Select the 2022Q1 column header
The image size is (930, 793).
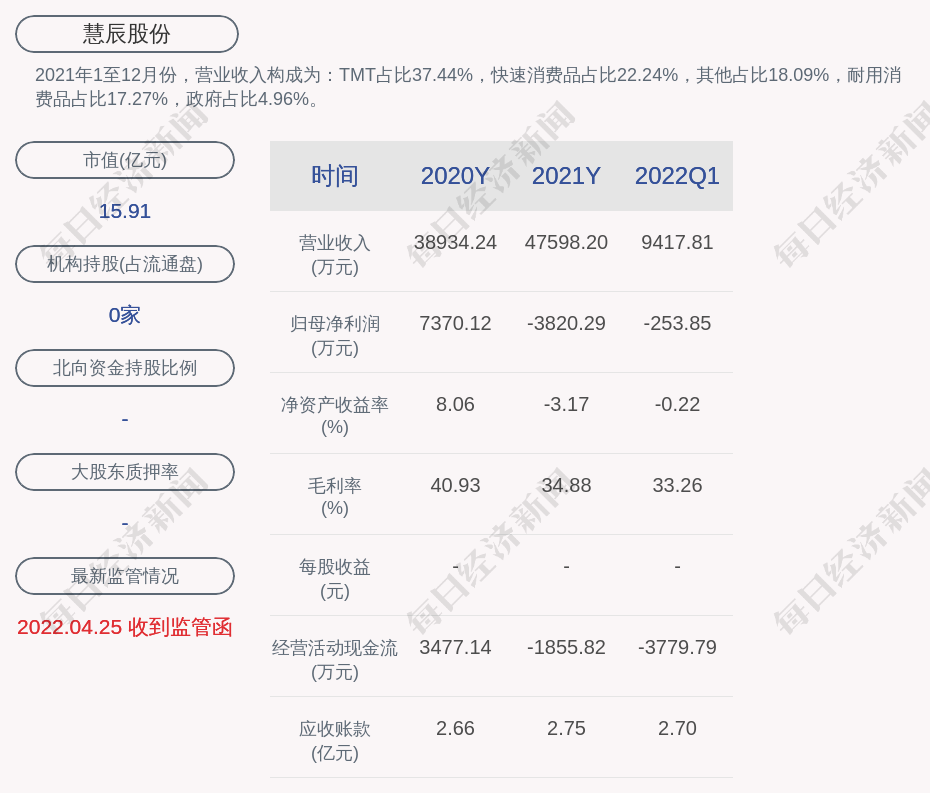[x=677, y=176]
